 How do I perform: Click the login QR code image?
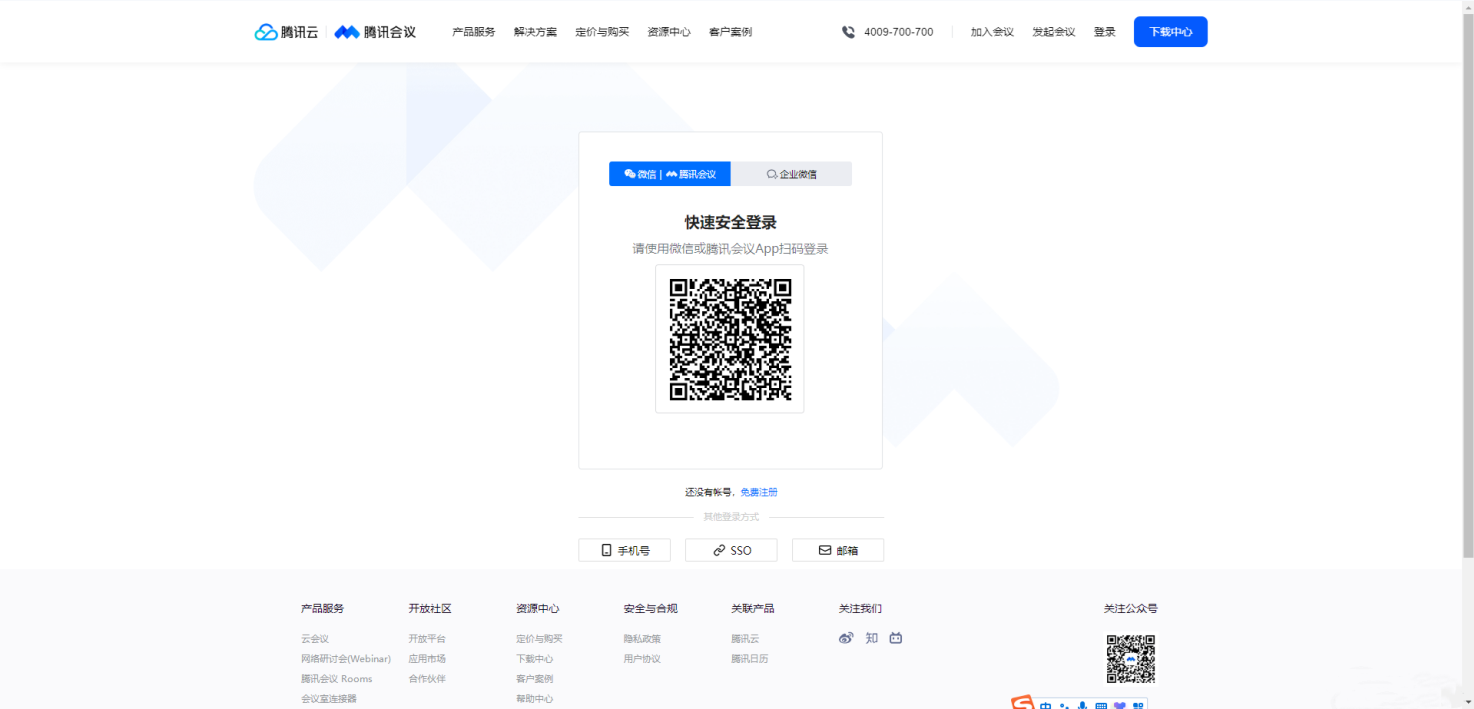tap(730, 339)
